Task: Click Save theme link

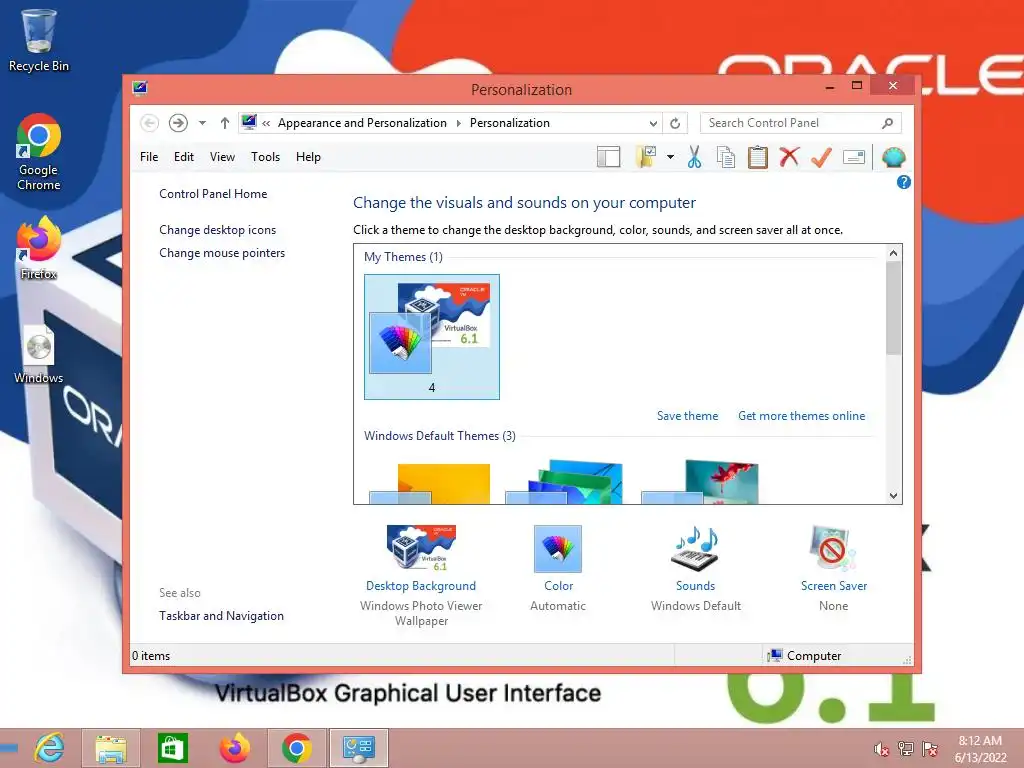Action: pos(687,416)
